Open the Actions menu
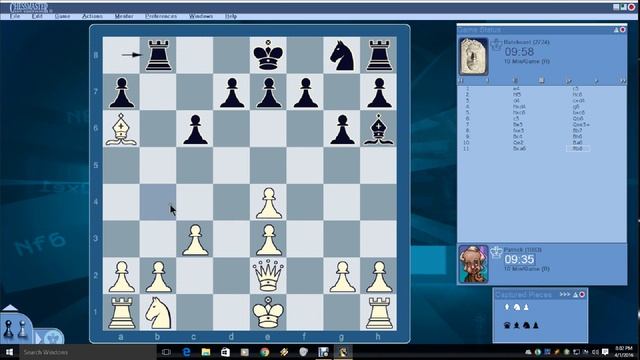 pyautogui.click(x=92, y=16)
